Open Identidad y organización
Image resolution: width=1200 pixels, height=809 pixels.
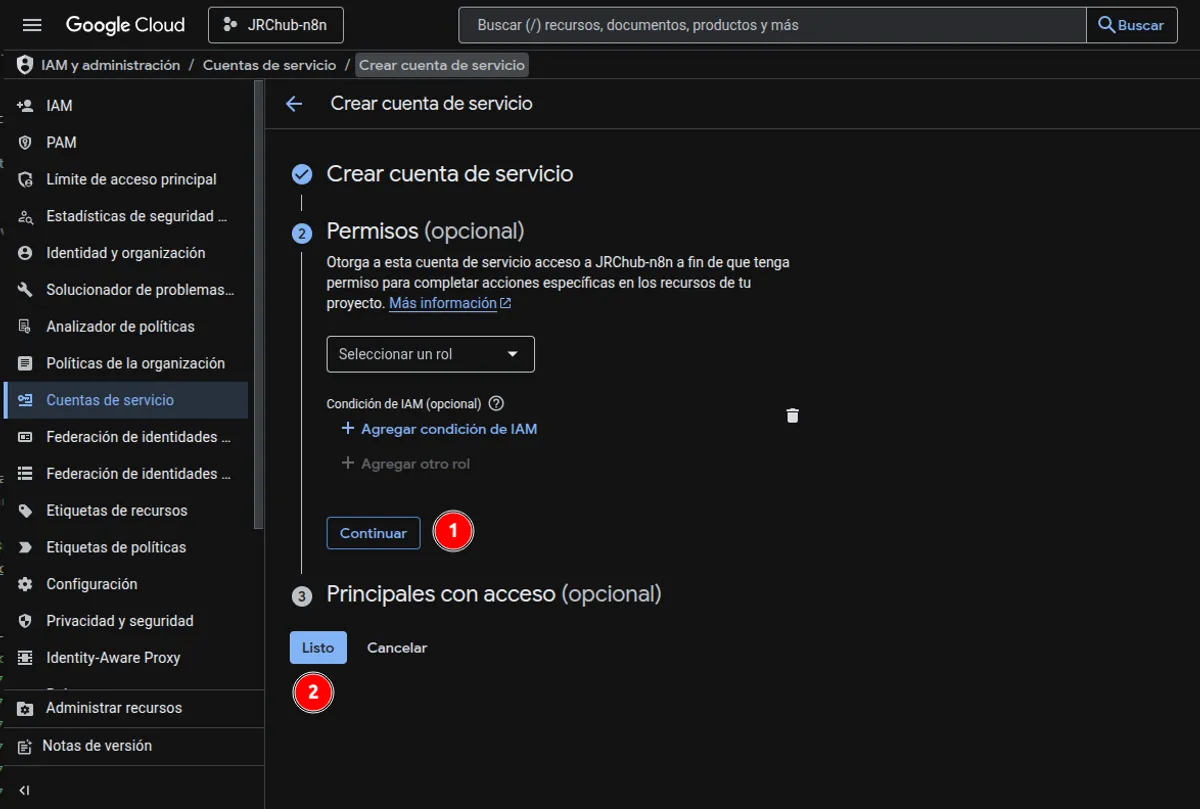tap(126, 253)
